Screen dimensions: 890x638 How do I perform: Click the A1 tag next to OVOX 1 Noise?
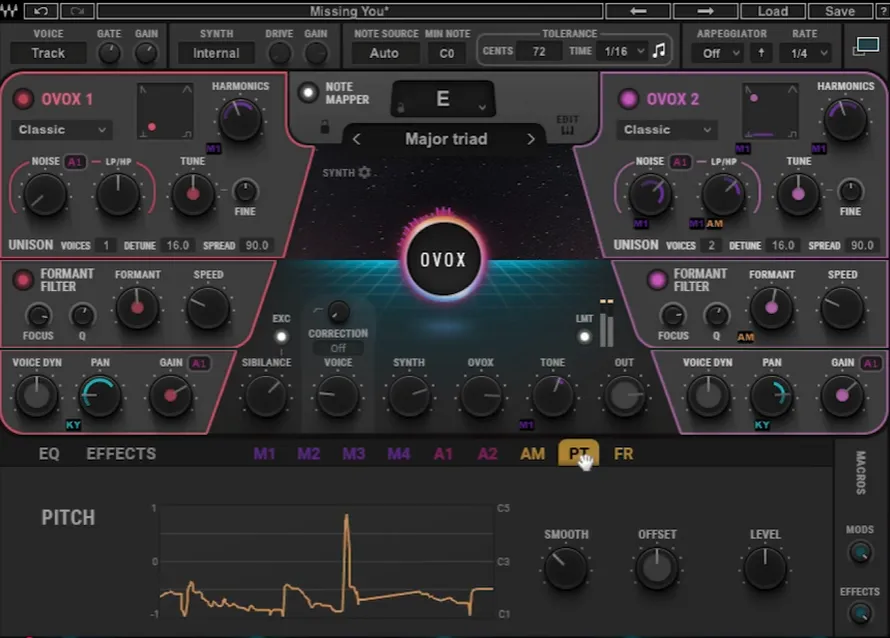click(x=74, y=162)
